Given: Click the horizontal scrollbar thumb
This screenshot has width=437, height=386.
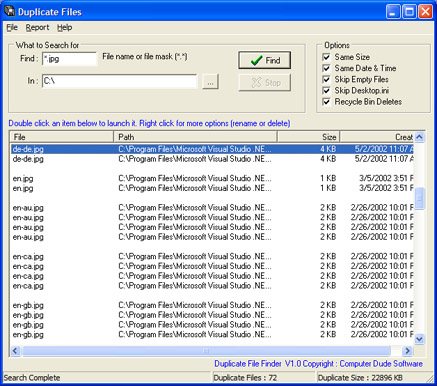Looking at the screenshot, I should click(x=206, y=351).
